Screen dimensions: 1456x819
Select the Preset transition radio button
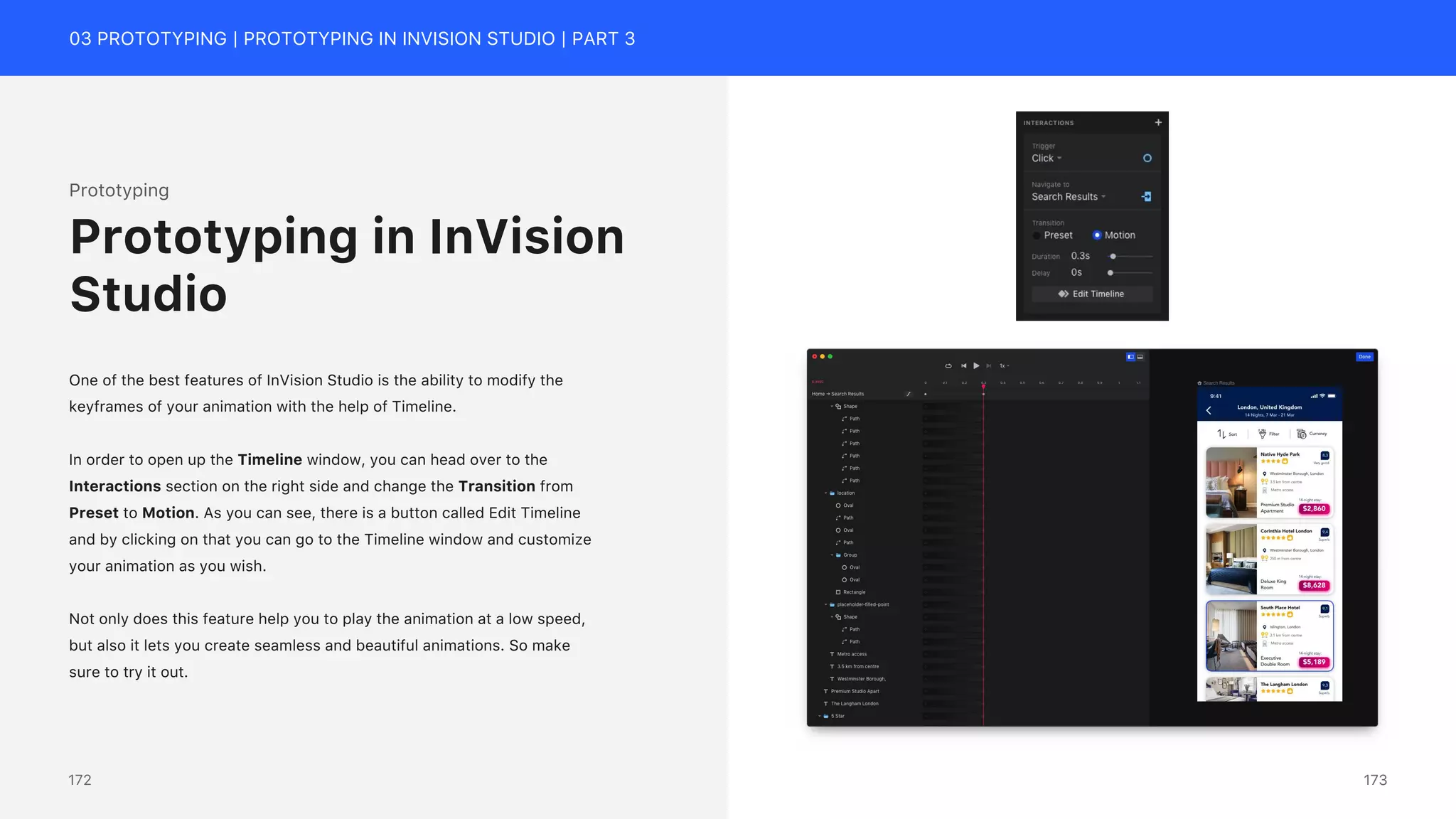pyautogui.click(x=1037, y=235)
